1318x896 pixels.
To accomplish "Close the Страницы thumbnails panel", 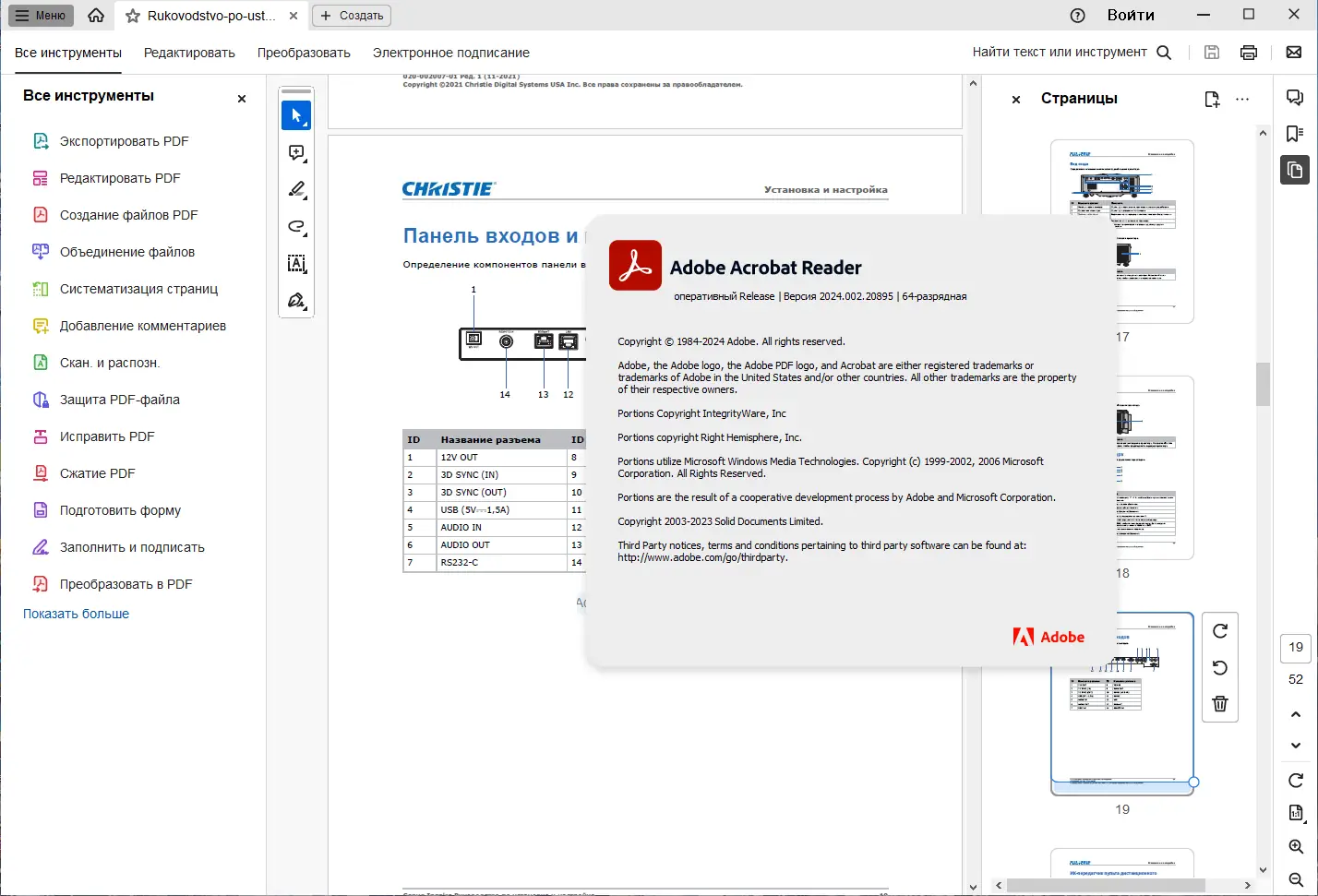I will [1016, 100].
